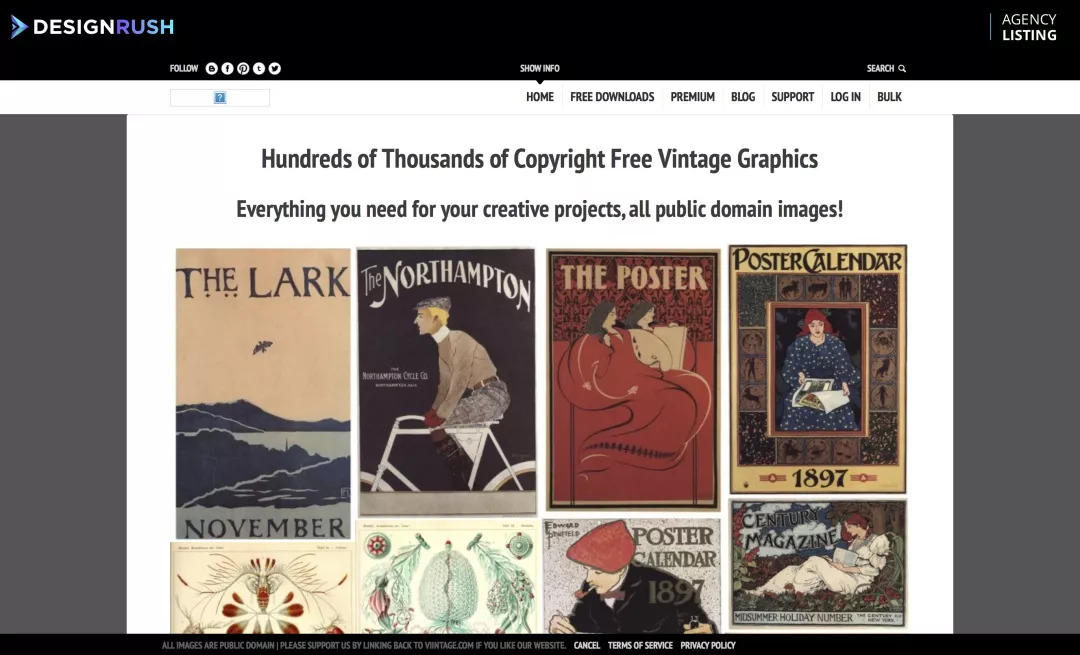Image resolution: width=1080 pixels, height=655 pixels.
Task: Open the Log In menu item
Action: (845, 97)
